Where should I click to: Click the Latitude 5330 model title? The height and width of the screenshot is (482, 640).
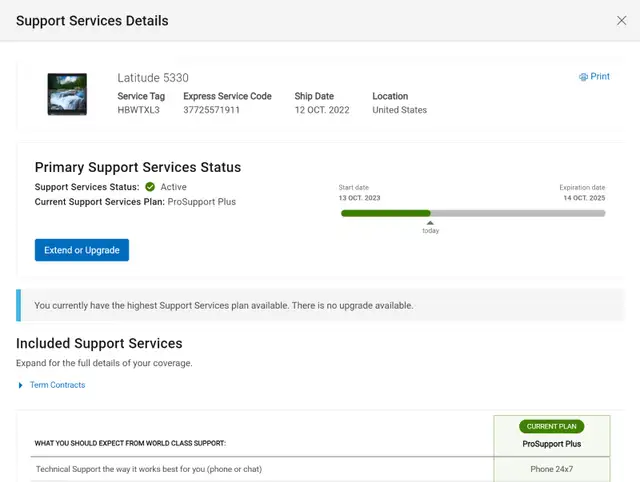coord(153,78)
